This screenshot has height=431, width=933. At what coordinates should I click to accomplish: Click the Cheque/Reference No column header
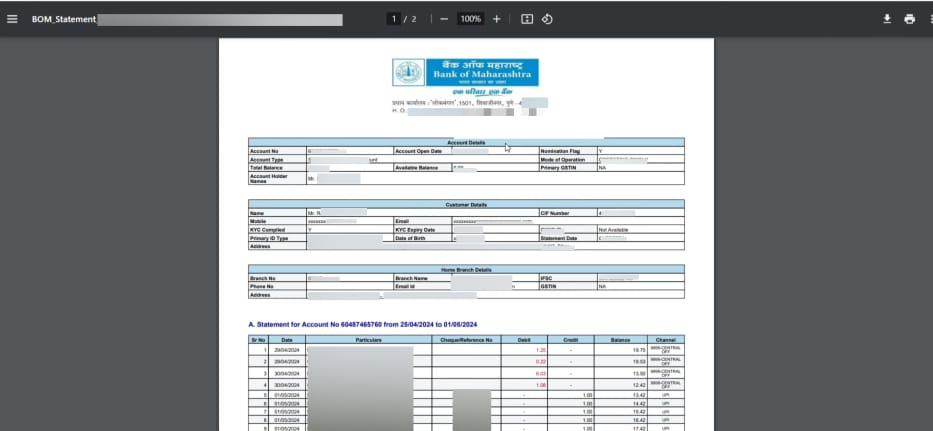click(x=466, y=340)
